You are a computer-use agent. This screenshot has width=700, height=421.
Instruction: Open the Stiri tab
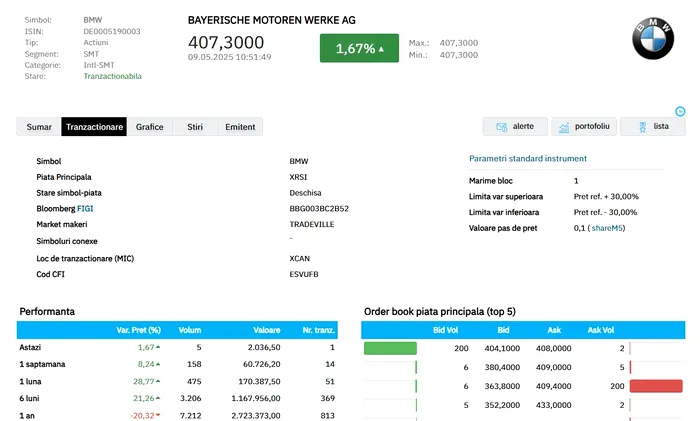coord(195,127)
